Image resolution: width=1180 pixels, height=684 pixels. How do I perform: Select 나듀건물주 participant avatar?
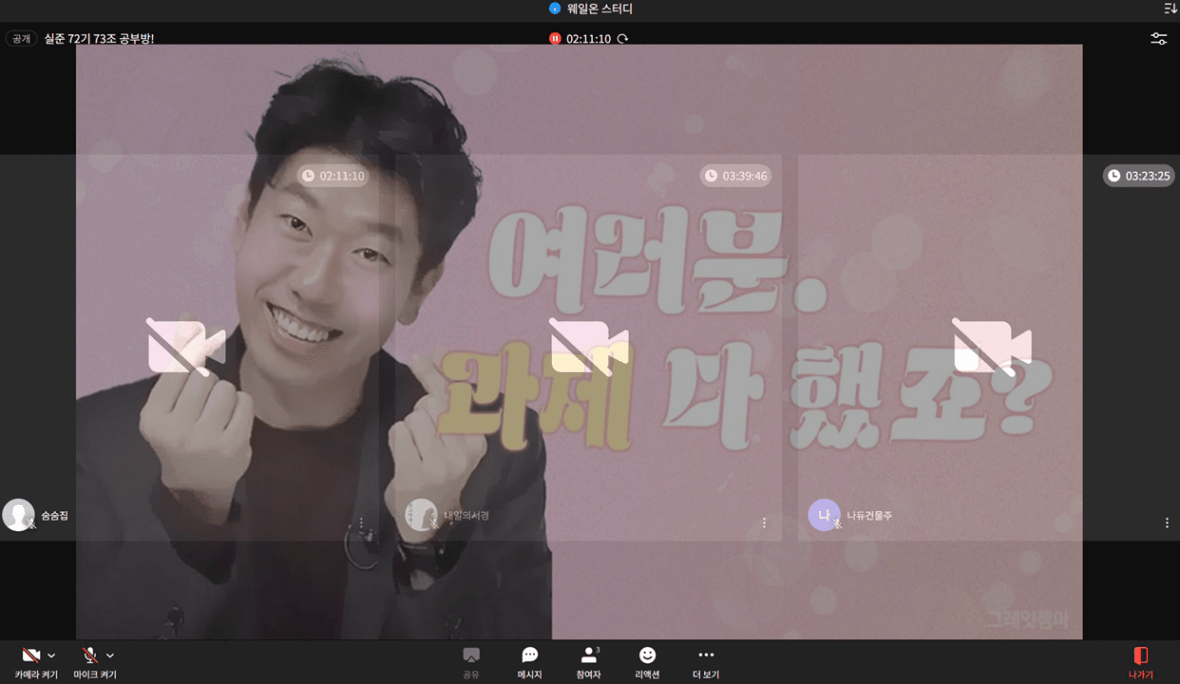click(x=823, y=515)
